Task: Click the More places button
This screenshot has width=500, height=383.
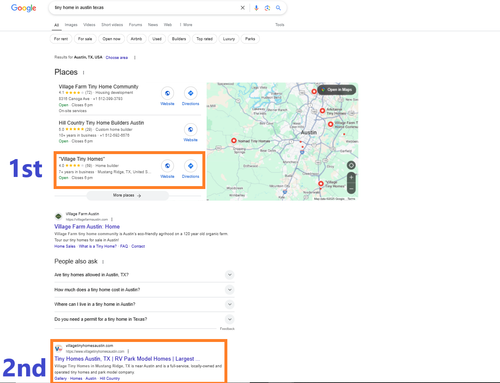Action: tap(127, 196)
